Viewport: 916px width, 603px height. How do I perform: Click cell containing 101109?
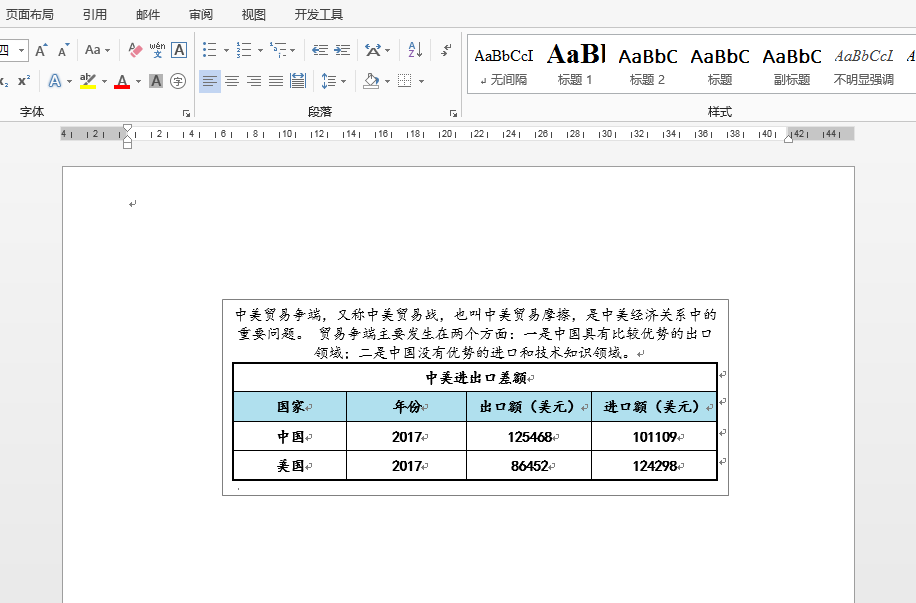point(654,436)
